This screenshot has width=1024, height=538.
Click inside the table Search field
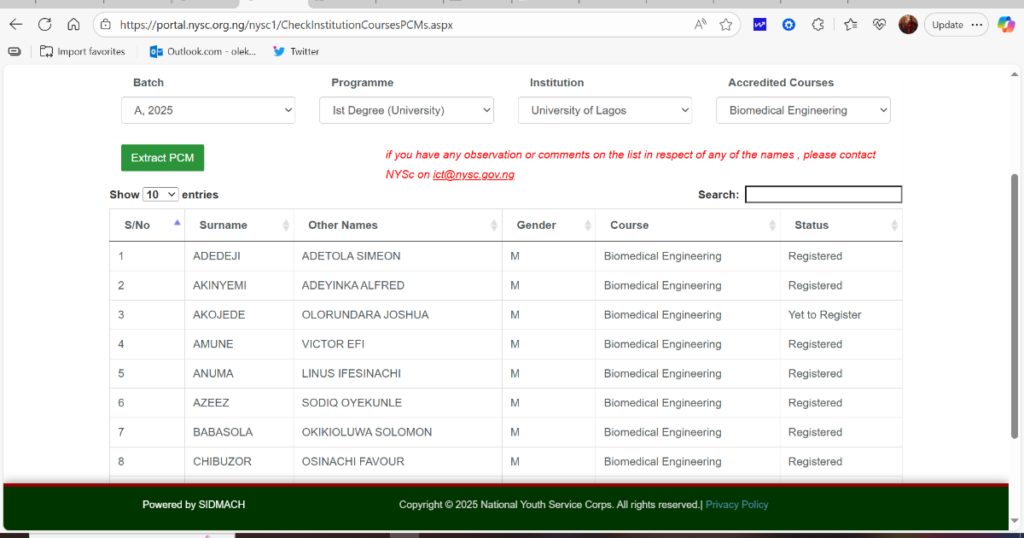click(823, 194)
